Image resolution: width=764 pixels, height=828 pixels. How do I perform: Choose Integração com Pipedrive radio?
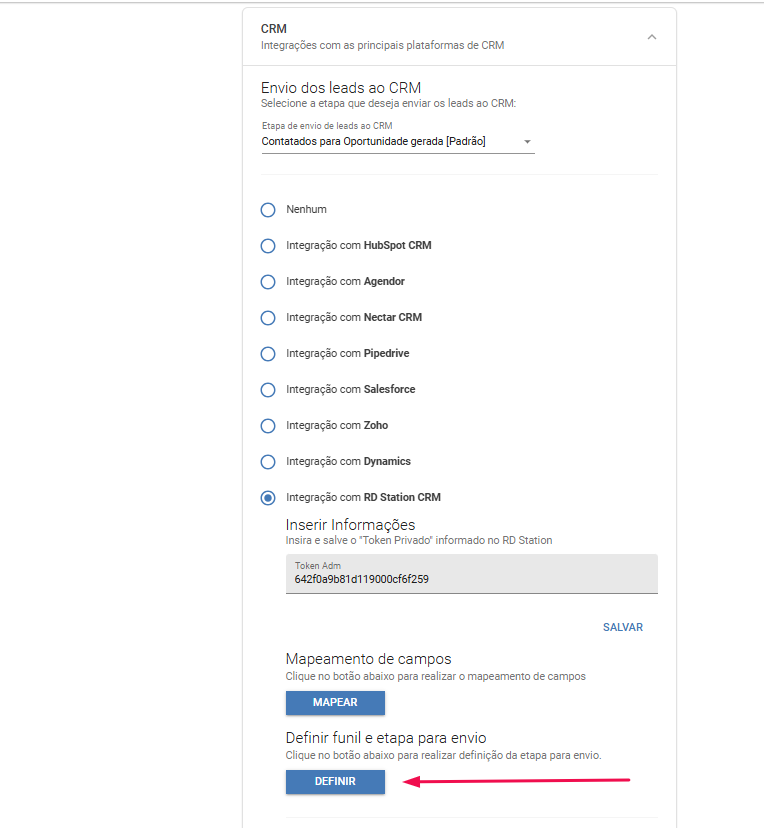pos(268,354)
